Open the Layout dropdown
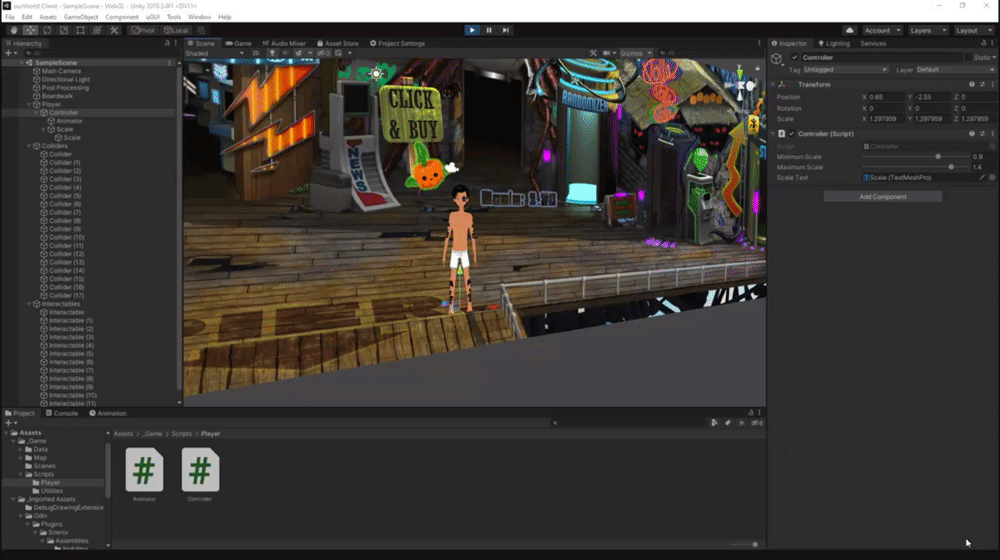This screenshot has width=1000, height=560. pos(971,30)
